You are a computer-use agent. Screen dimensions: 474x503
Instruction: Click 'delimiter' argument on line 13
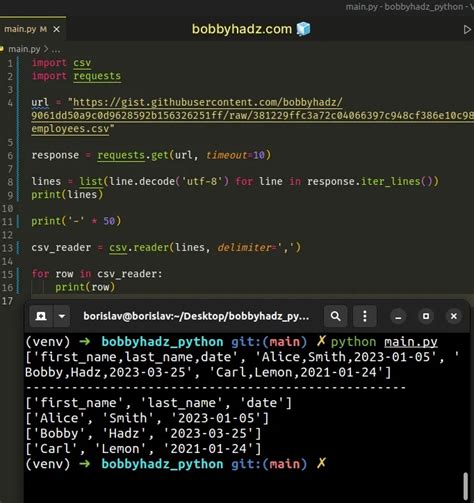click(245, 248)
